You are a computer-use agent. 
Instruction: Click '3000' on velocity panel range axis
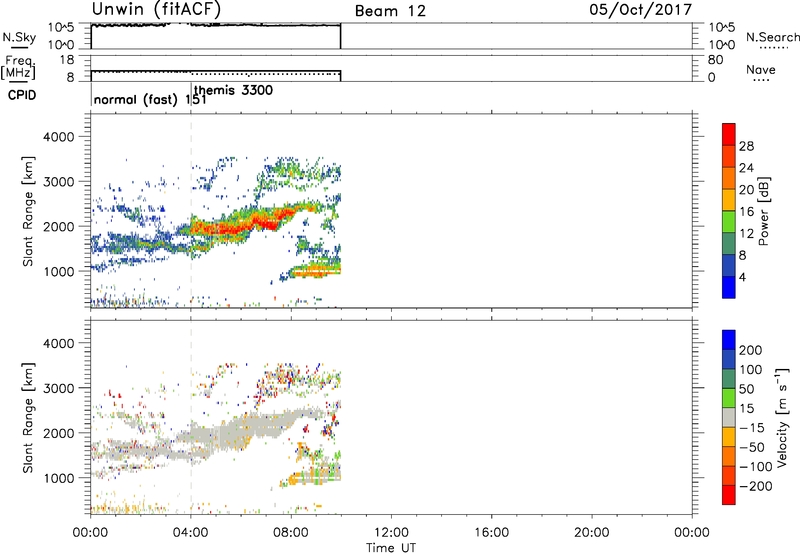pos(59,388)
